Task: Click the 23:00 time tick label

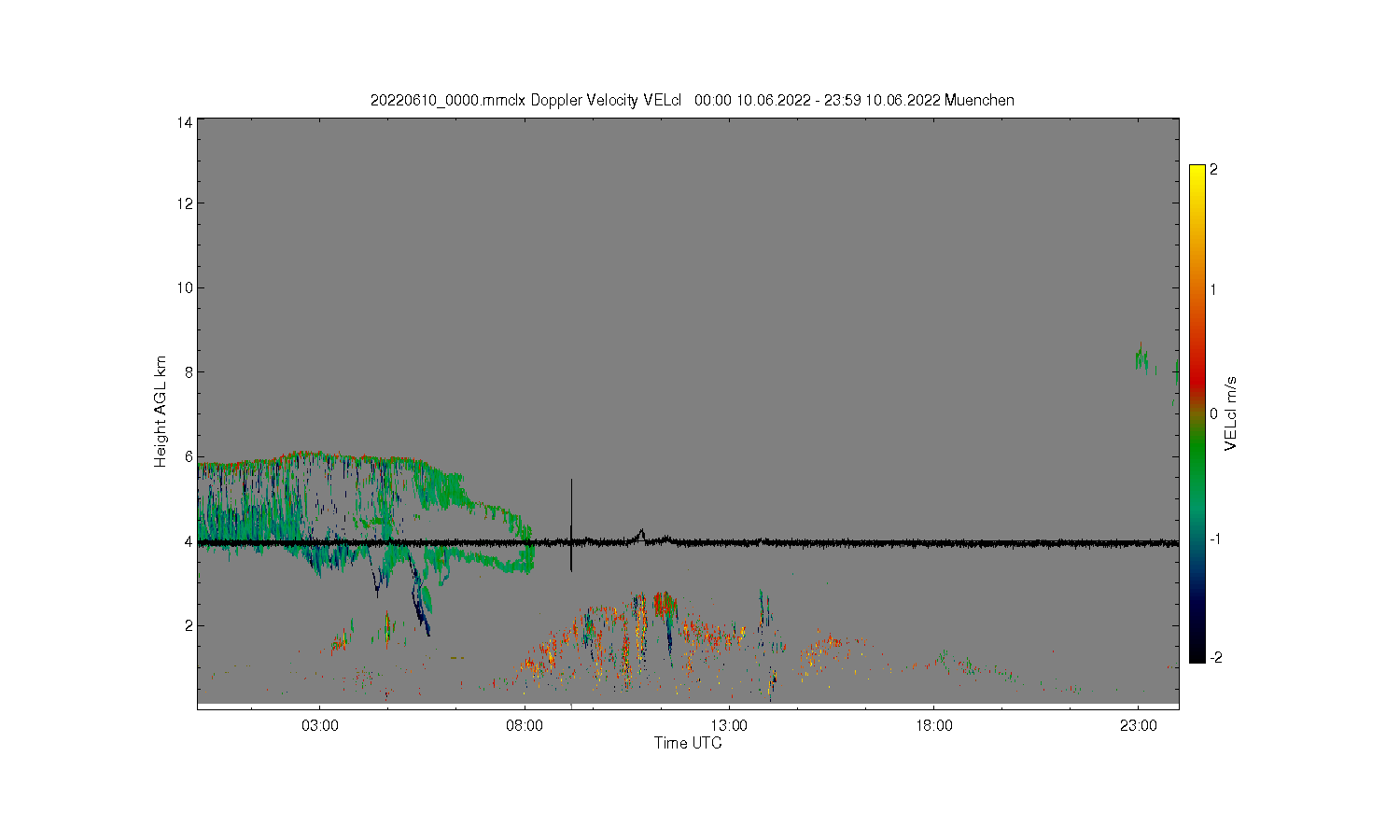Action: [x=1138, y=726]
